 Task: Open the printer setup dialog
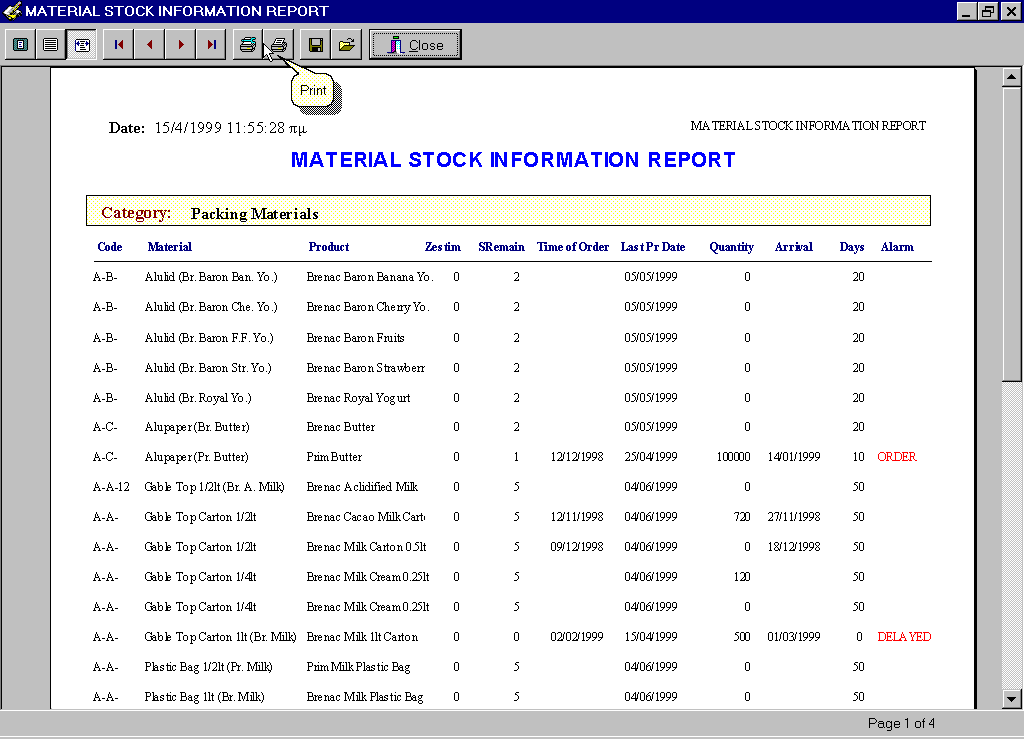[248, 45]
